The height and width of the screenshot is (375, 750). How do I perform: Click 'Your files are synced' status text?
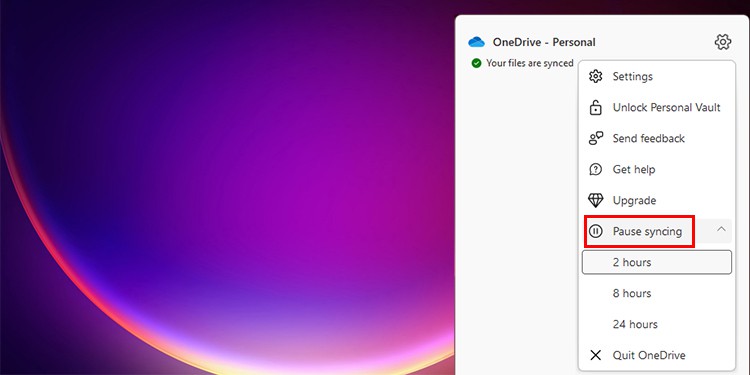pyautogui.click(x=529, y=63)
